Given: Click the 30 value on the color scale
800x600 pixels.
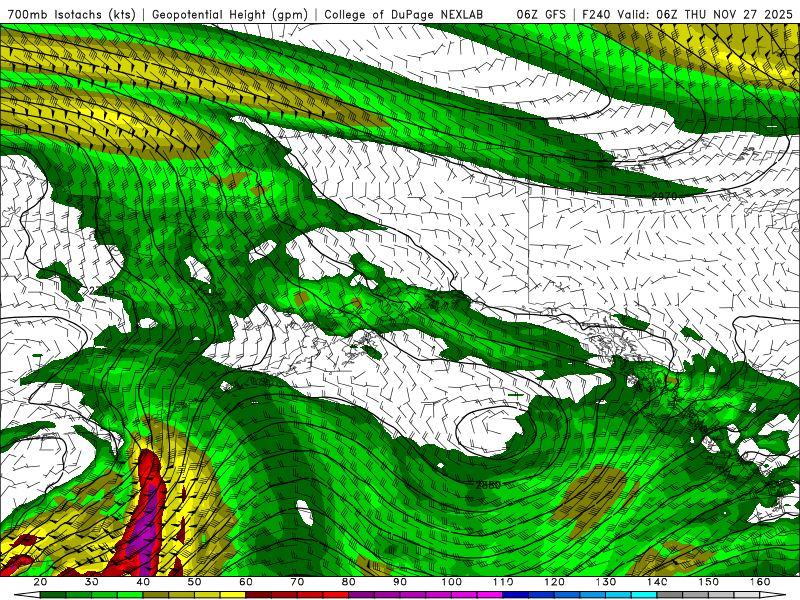Looking at the screenshot, I should 92,582.
